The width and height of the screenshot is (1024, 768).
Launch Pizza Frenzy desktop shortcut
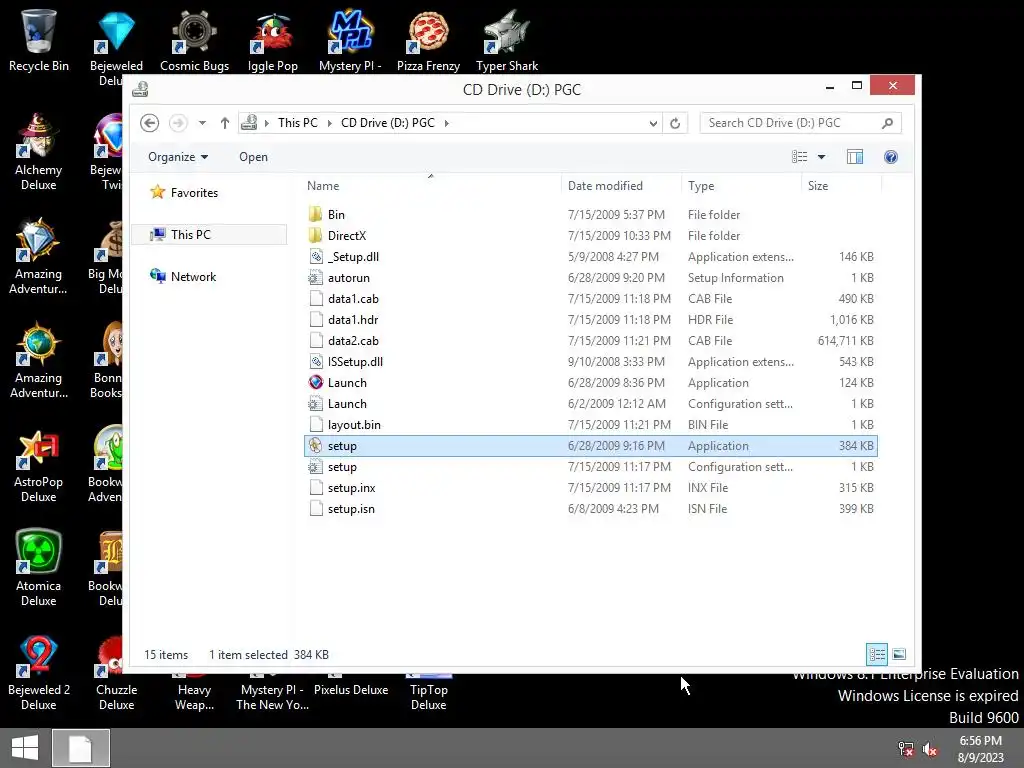coord(428,40)
